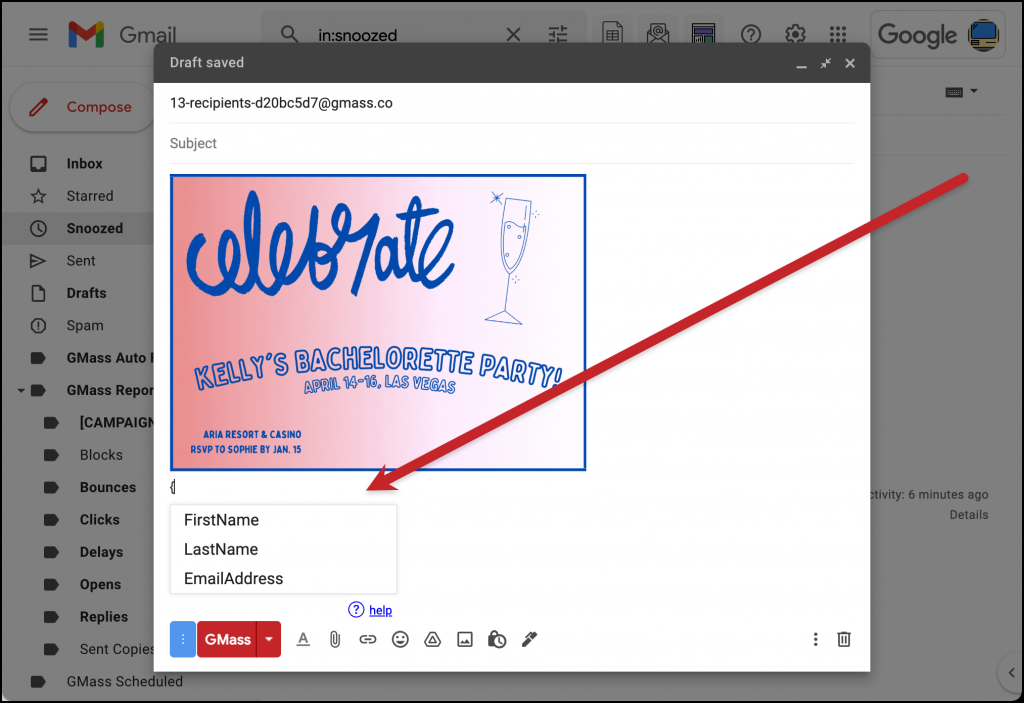
Task: Open GMass settings dropdown arrow
Action: tap(268, 639)
